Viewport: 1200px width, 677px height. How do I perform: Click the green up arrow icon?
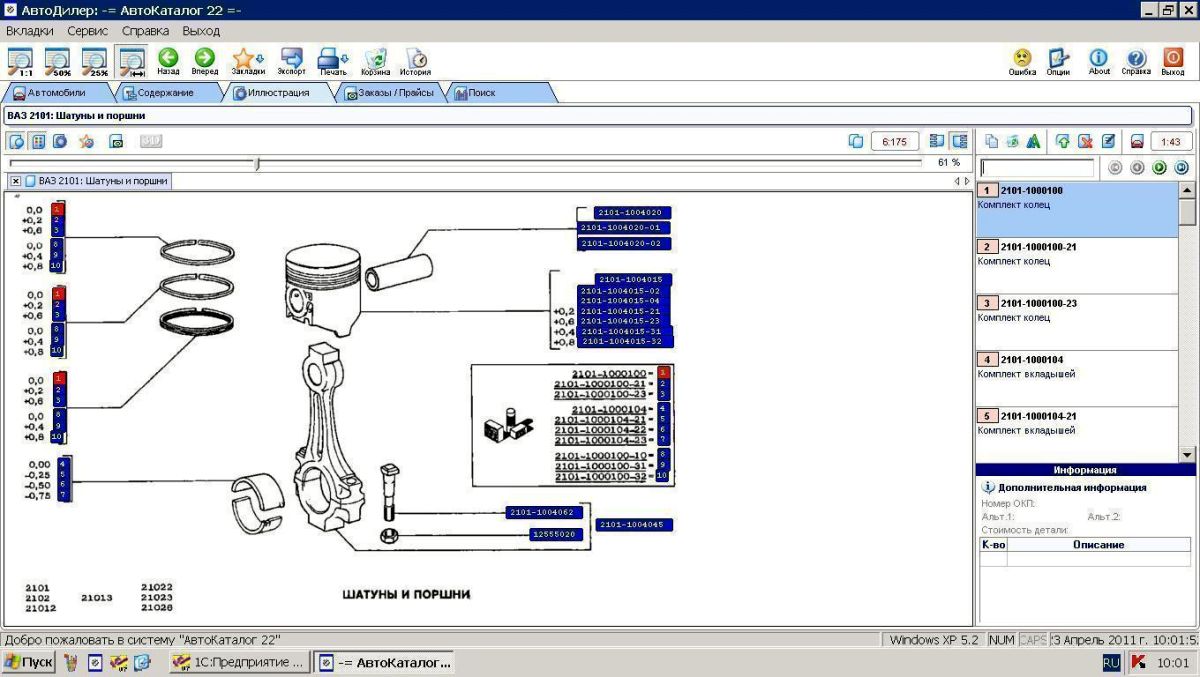click(x=1062, y=141)
